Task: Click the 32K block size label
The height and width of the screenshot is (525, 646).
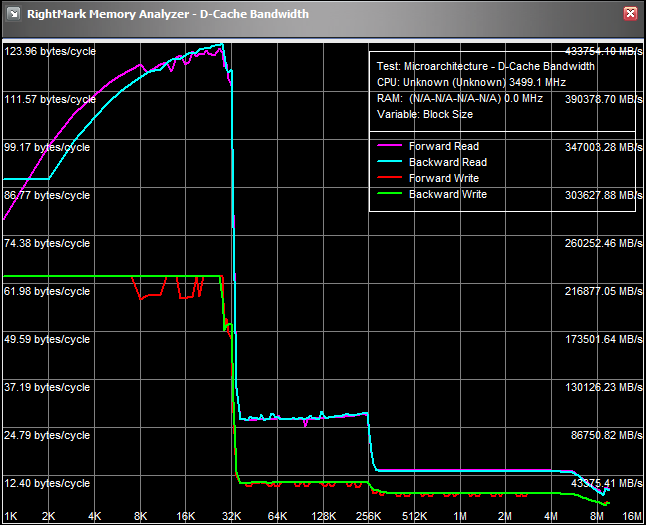Action: [x=232, y=516]
